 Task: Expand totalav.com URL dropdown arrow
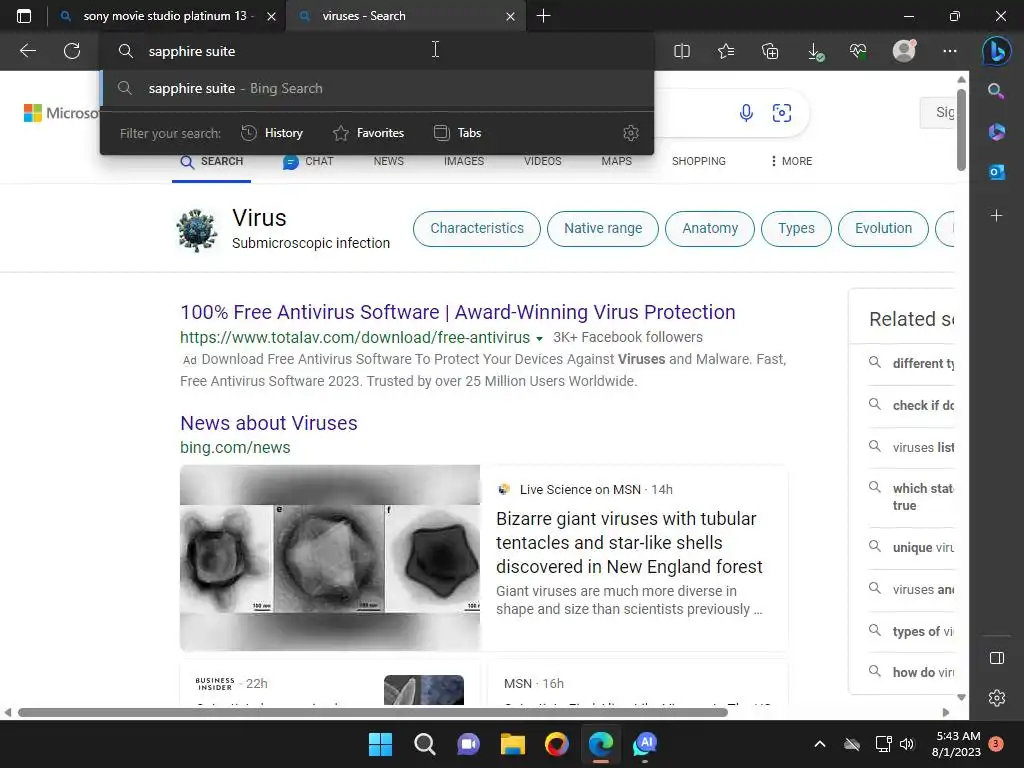coord(539,339)
